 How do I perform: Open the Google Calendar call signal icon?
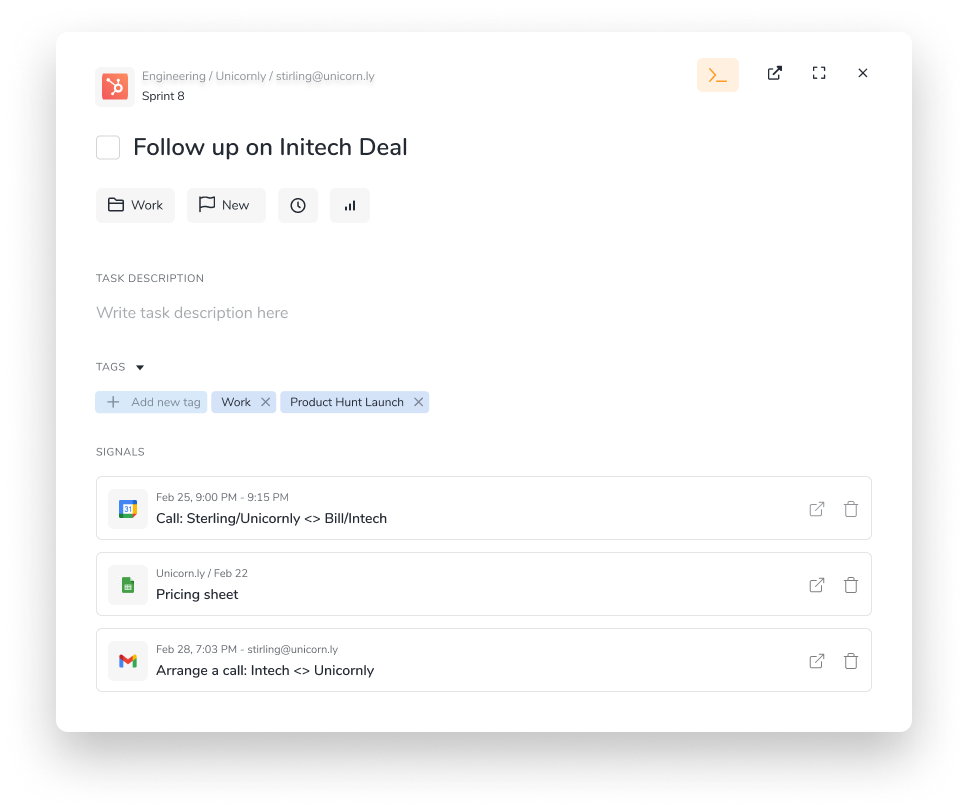(x=127, y=508)
